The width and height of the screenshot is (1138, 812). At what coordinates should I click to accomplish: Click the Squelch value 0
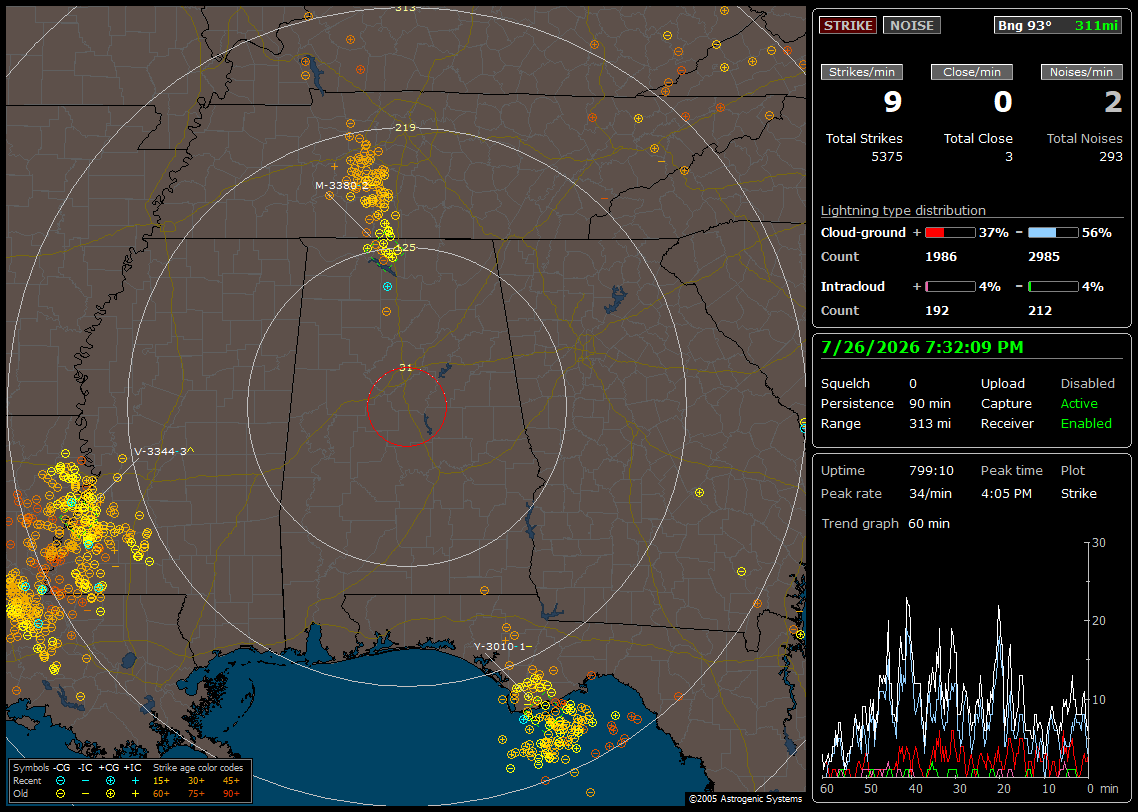[x=913, y=384]
